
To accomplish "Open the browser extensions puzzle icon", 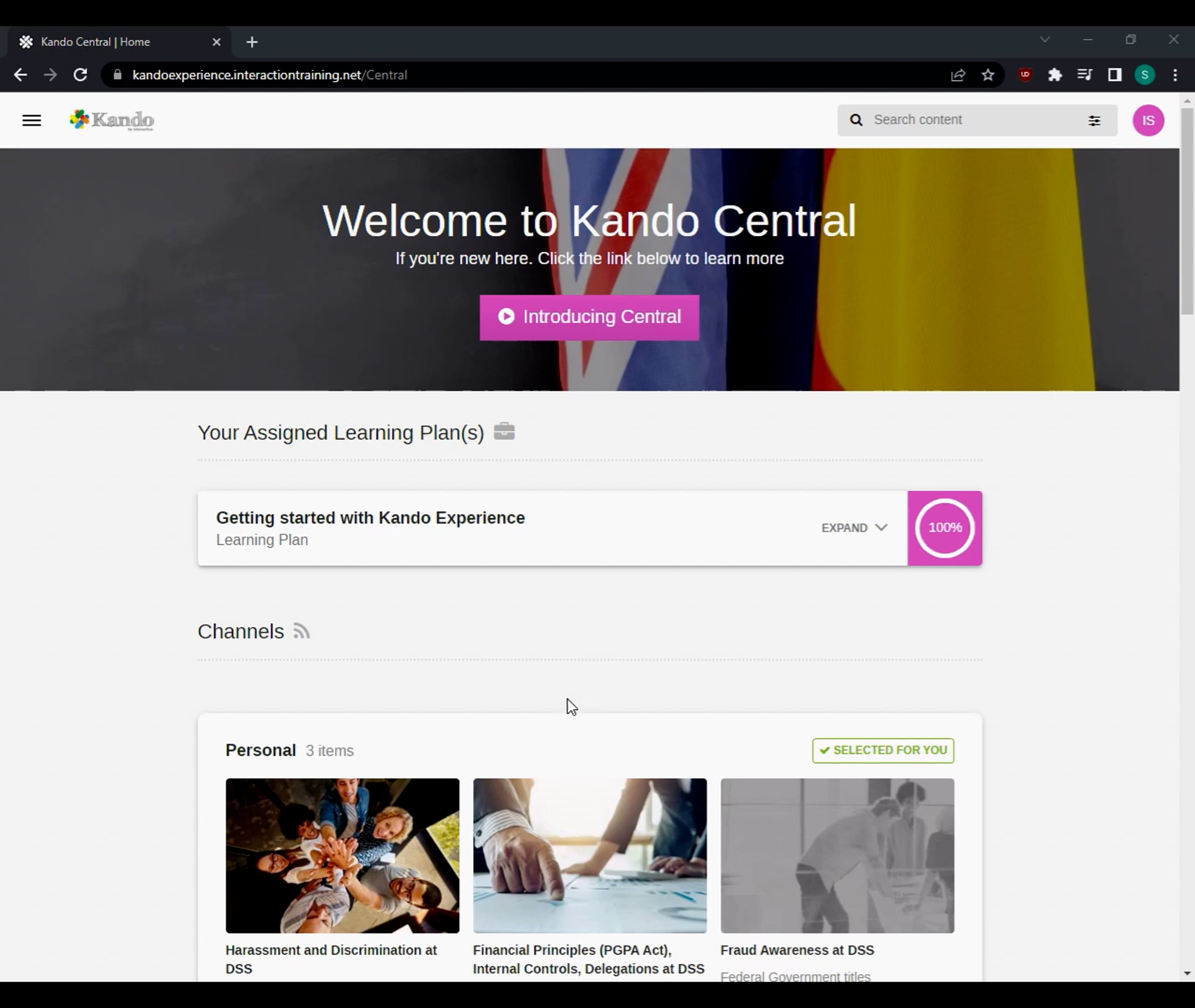I will 1055,75.
